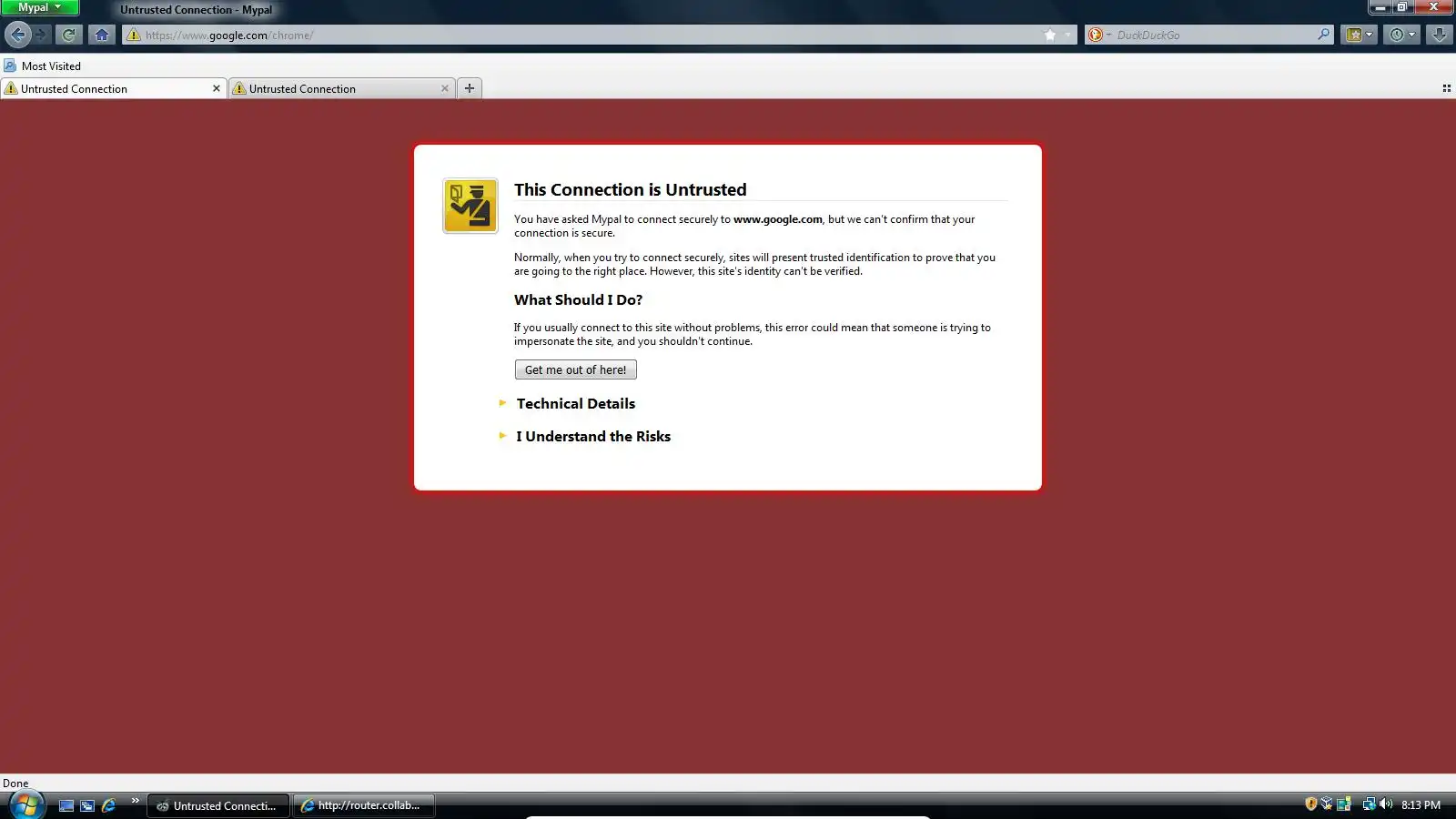Screen dimensions: 1456x819
Task: Click the 'Done' status bar text
Action: pos(15,783)
